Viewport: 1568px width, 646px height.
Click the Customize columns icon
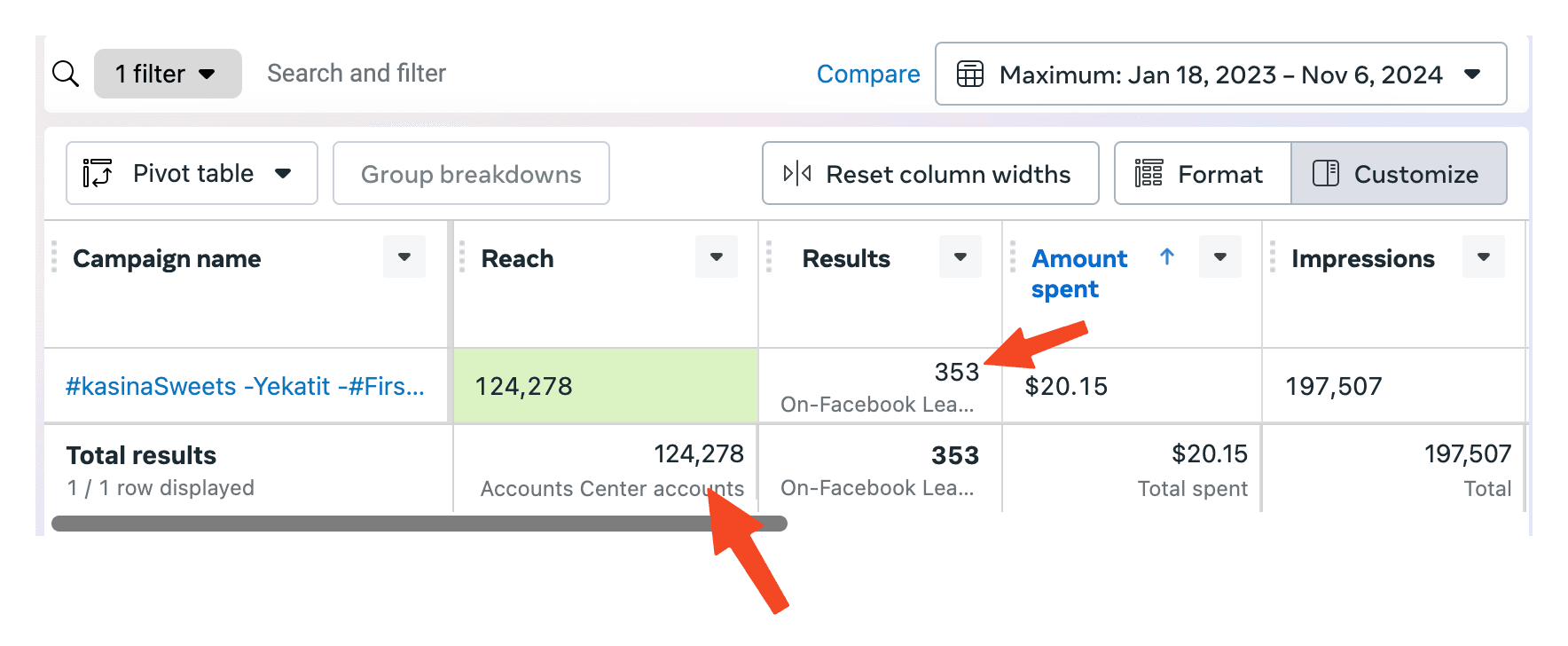(1326, 174)
